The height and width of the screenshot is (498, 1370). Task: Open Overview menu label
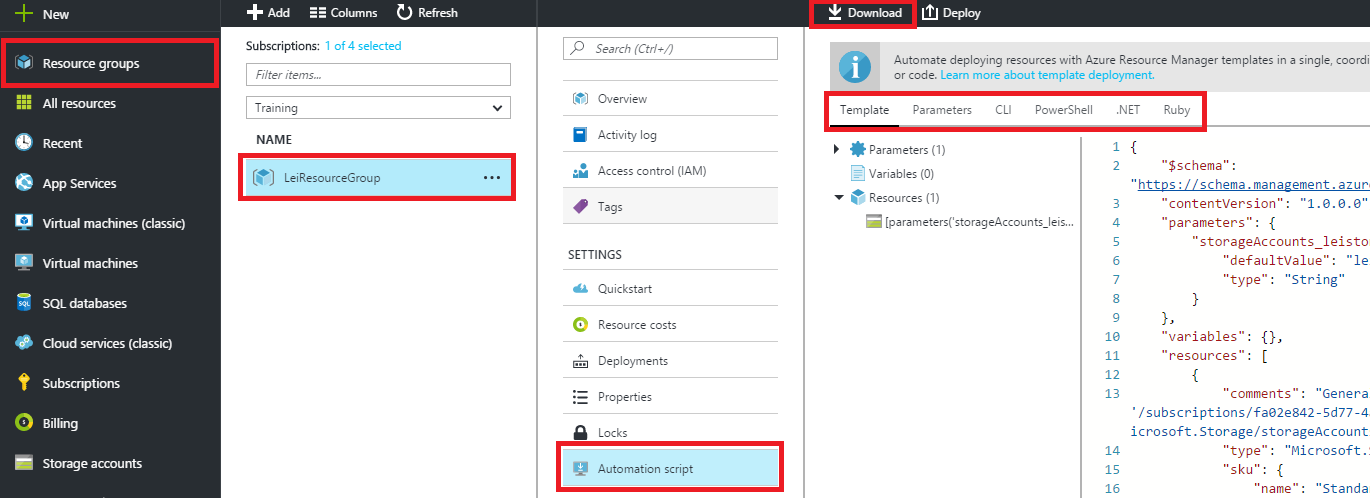(622, 99)
